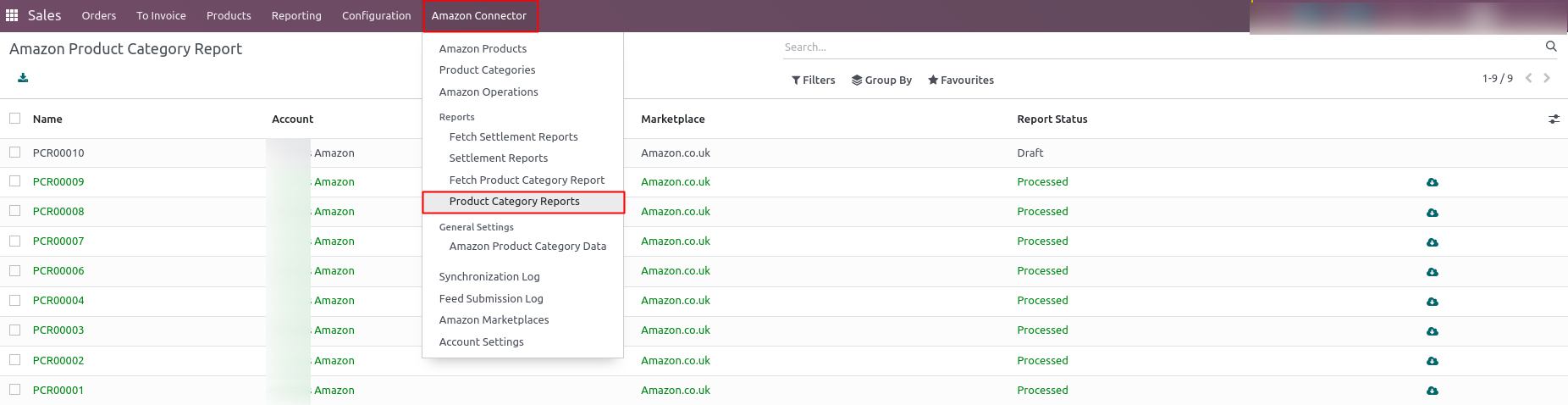The width and height of the screenshot is (1568, 405).
Task: Select the PCR00010 row checkbox
Action: [x=14, y=153]
